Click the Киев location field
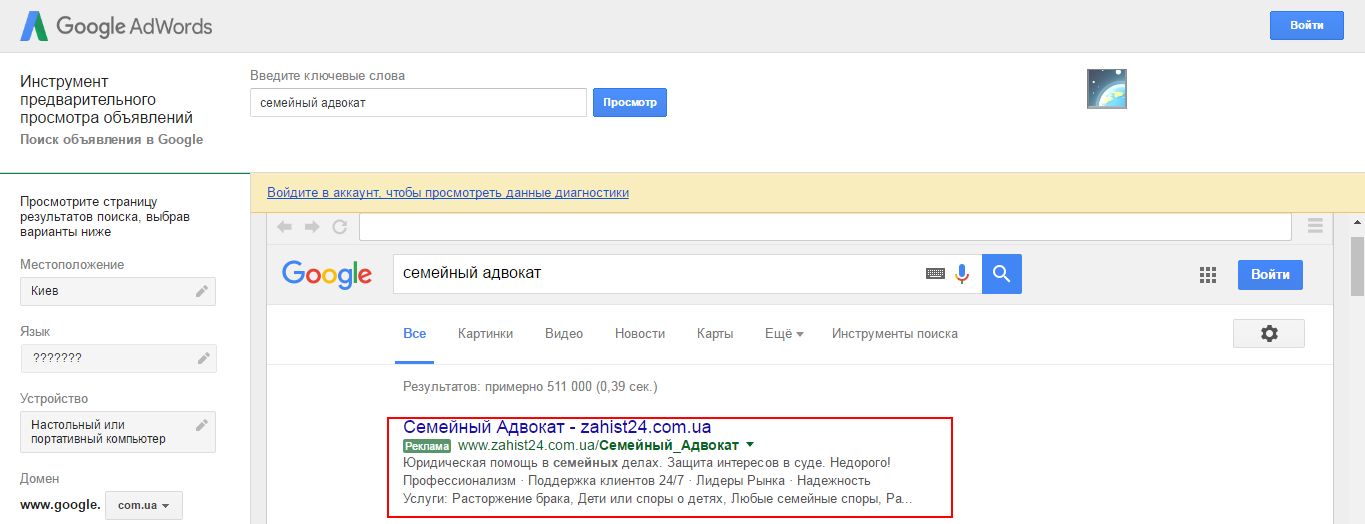 coord(118,291)
